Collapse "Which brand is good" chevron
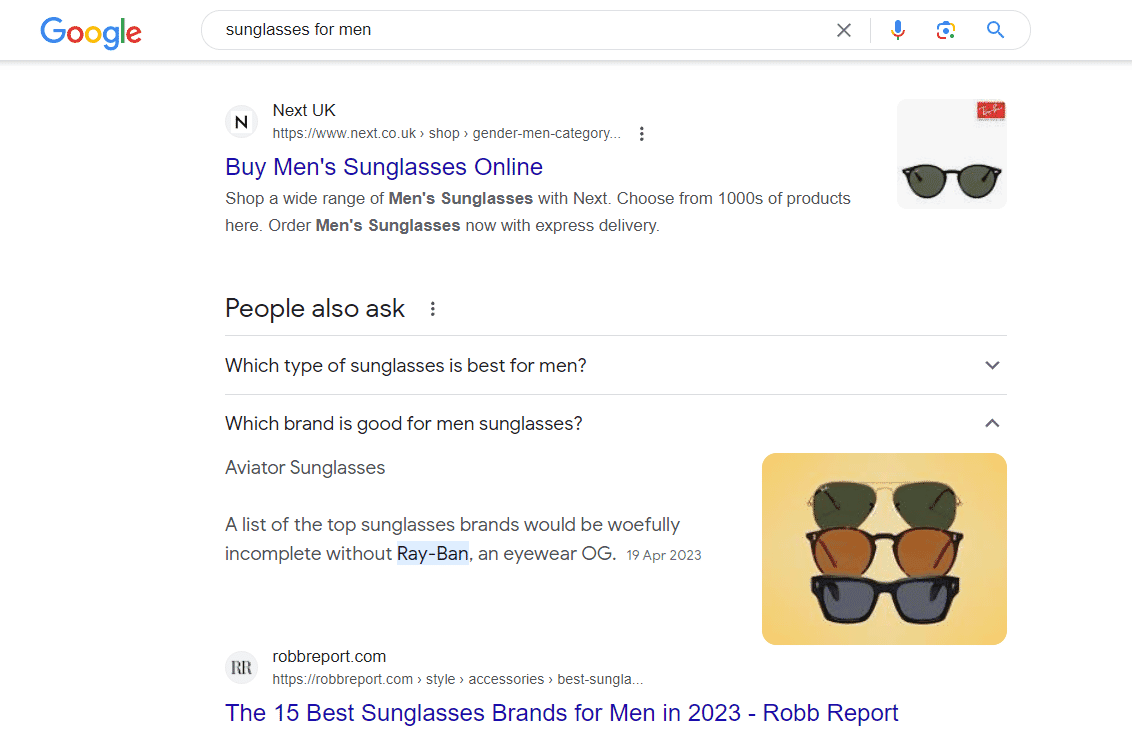This screenshot has width=1132, height=744. 992,424
